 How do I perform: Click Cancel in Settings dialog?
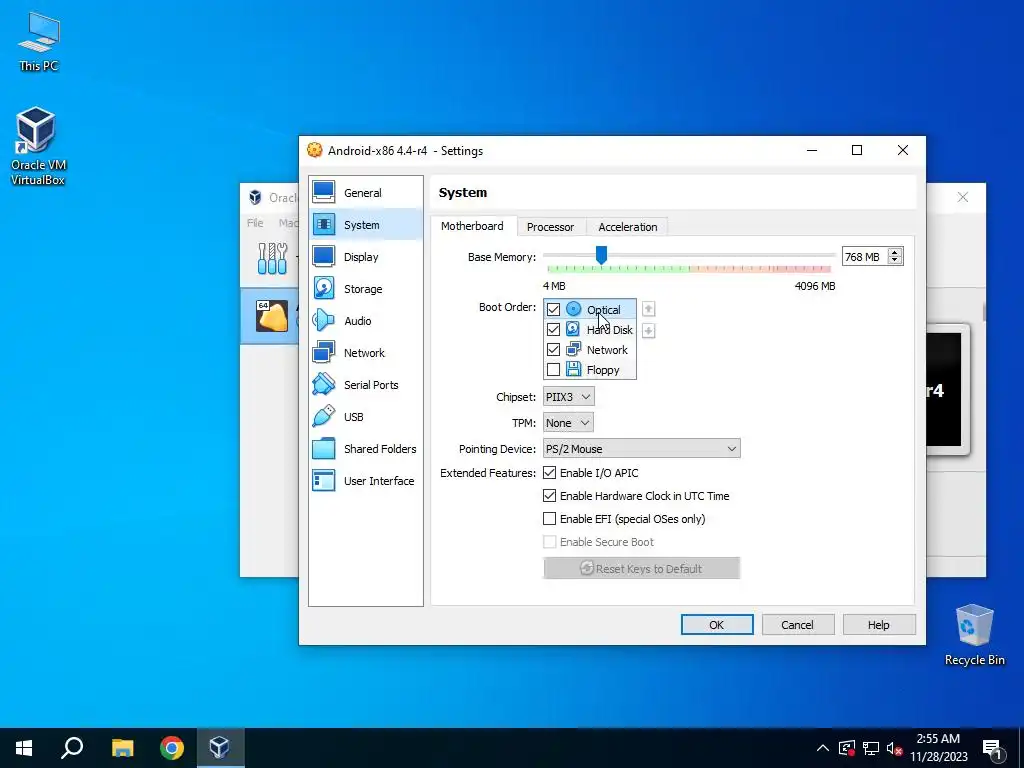pyautogui.click(x=797, y=624)
